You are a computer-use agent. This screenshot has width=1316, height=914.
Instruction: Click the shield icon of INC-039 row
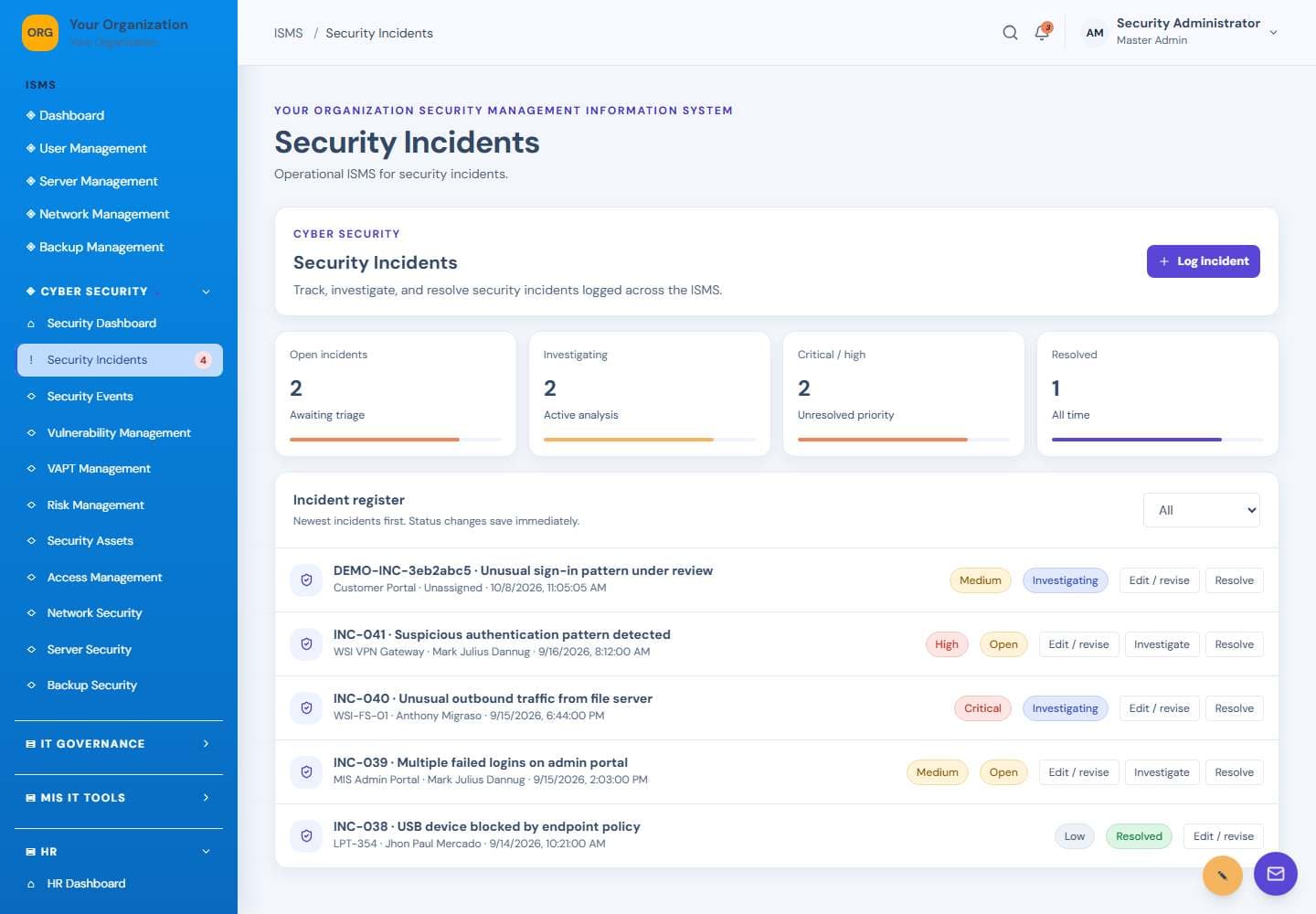click(x=306, y=771)
